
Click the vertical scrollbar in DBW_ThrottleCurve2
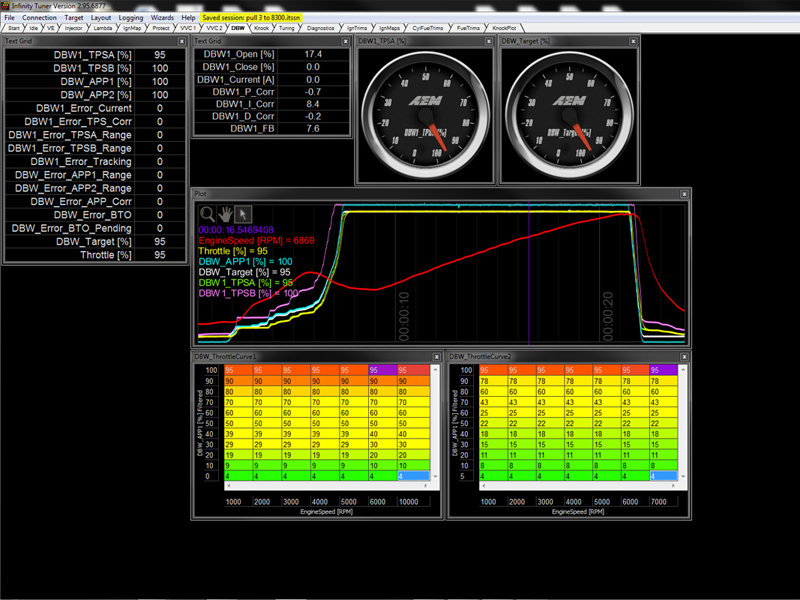[x=683, y=423]
